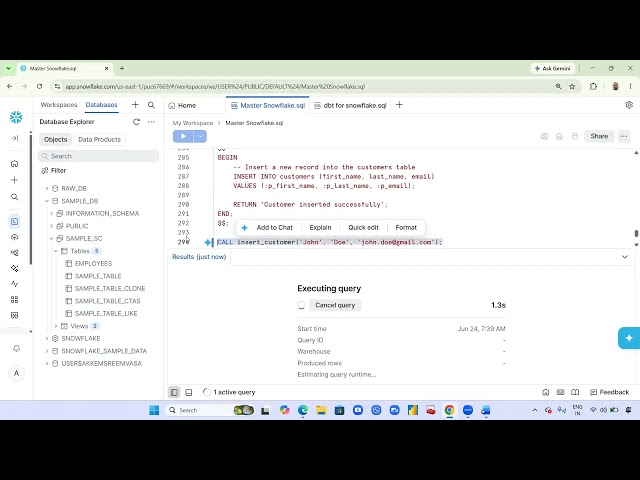Click the editor vertical scrollbar thumb
The height and width of the screenshot is (480, 640).
(636, 233)
